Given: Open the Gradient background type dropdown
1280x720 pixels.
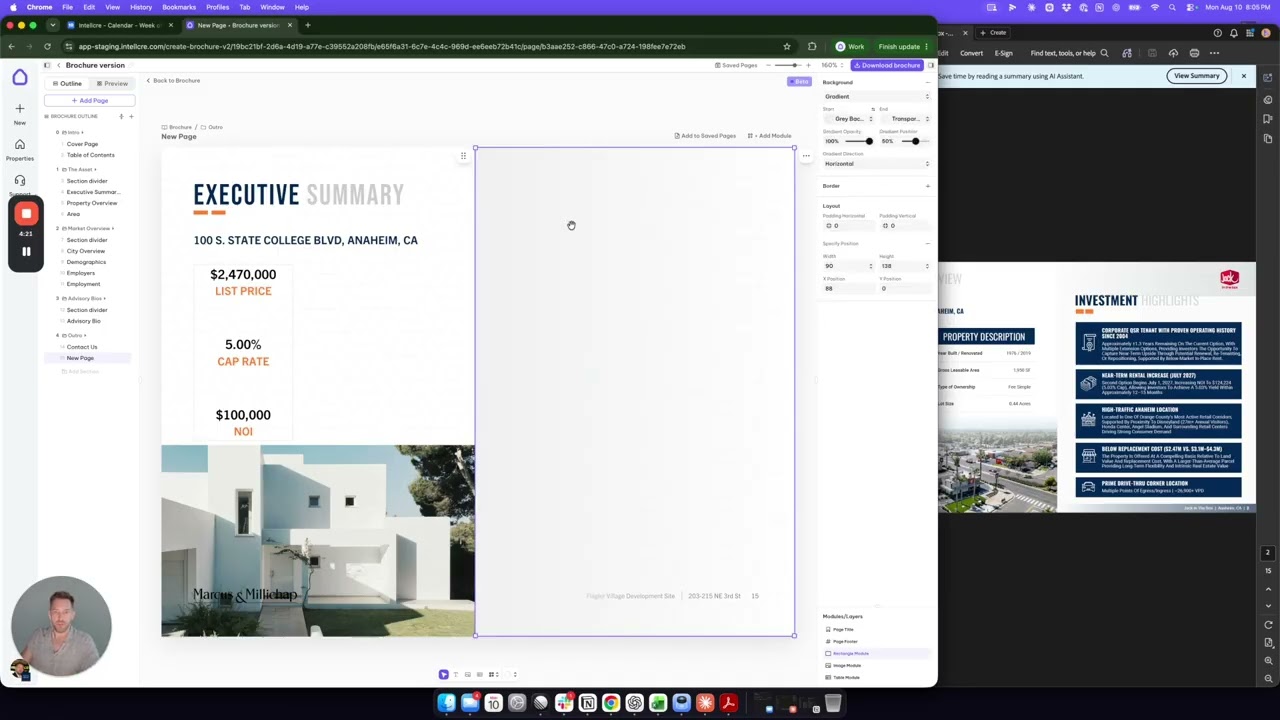Looking at the screenshot, I should tap(877, 96).
